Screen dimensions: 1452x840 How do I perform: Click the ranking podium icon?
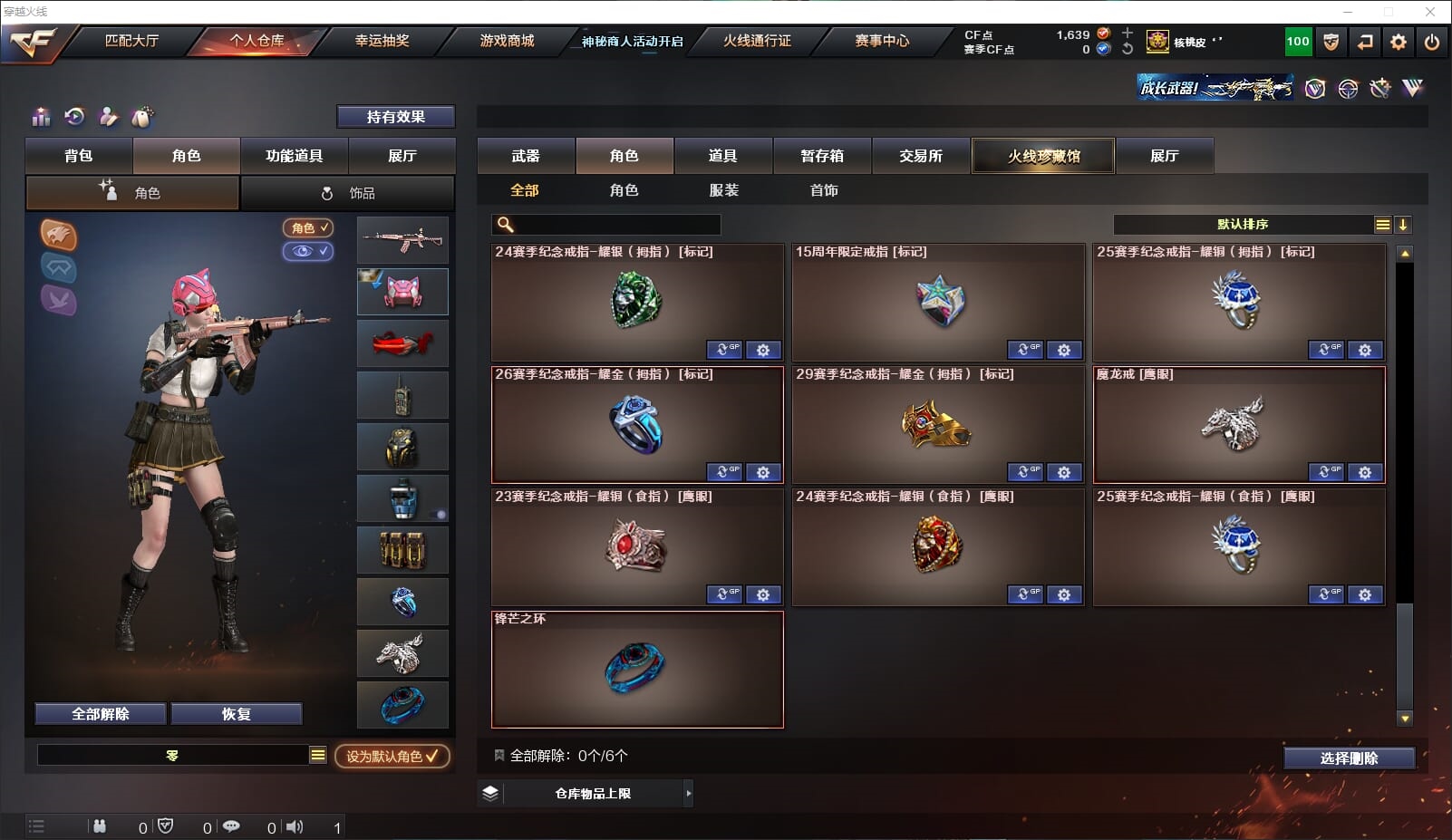[x=41, y=117]
